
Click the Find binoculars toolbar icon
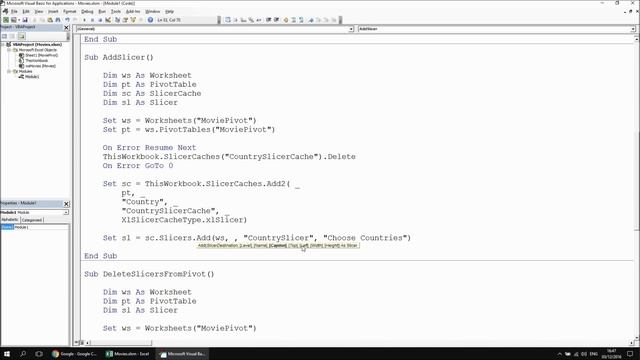click(58, 20)
